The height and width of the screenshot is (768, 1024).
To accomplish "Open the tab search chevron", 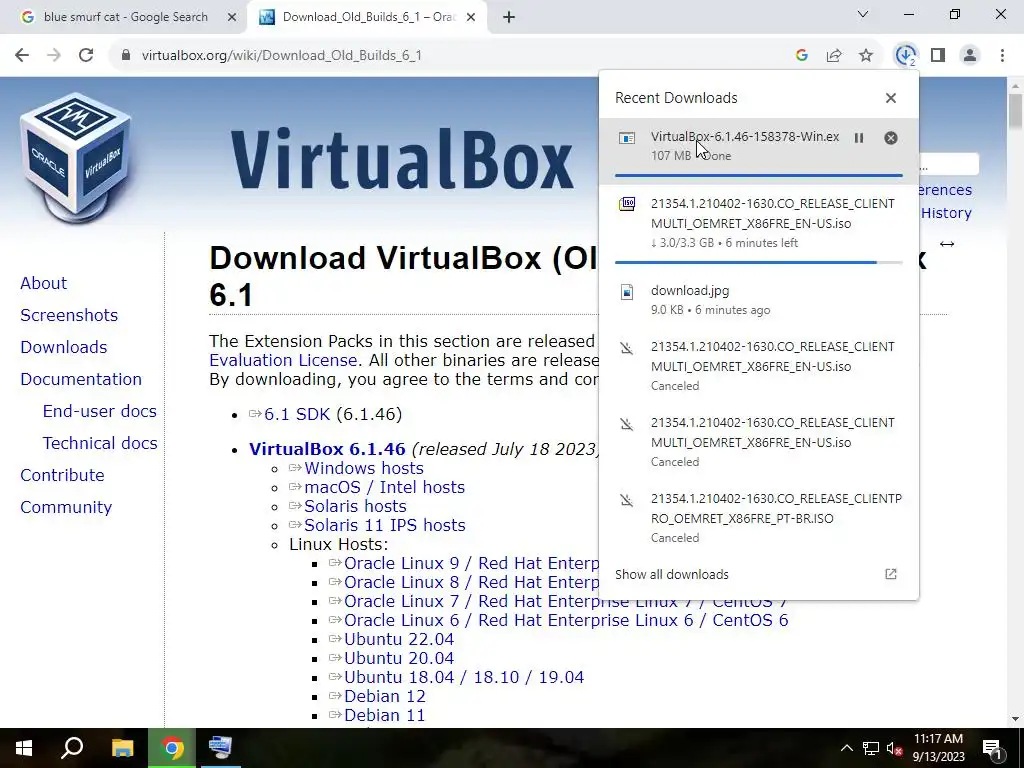I will (863, 14).
